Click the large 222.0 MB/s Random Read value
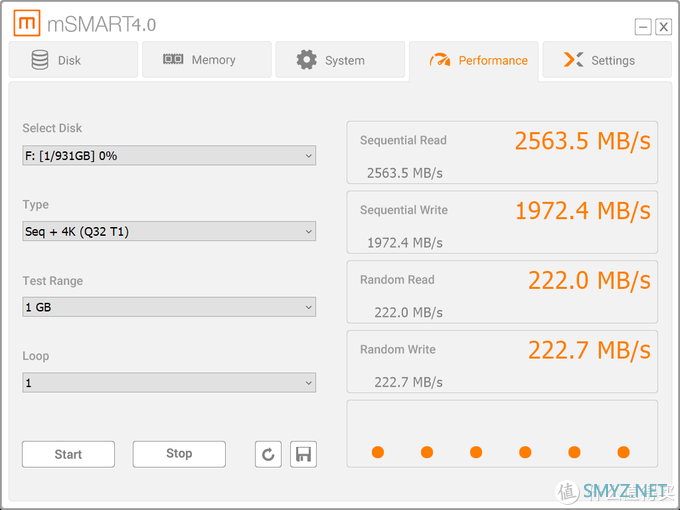This screenshot has width=680, height=510. click(x=589, y=280)
